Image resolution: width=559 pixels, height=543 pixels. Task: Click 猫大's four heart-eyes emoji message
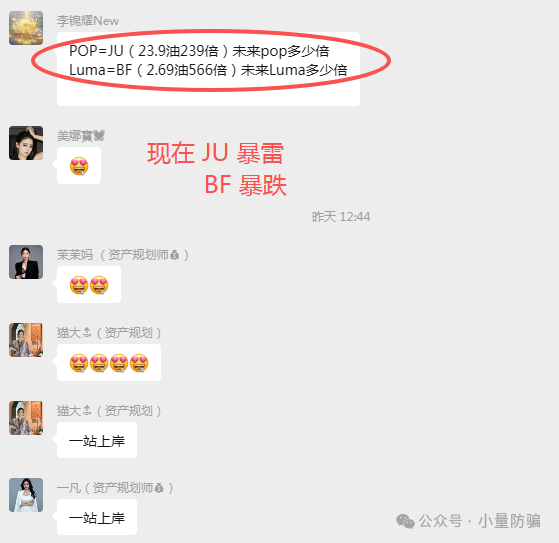pos(109,363)
